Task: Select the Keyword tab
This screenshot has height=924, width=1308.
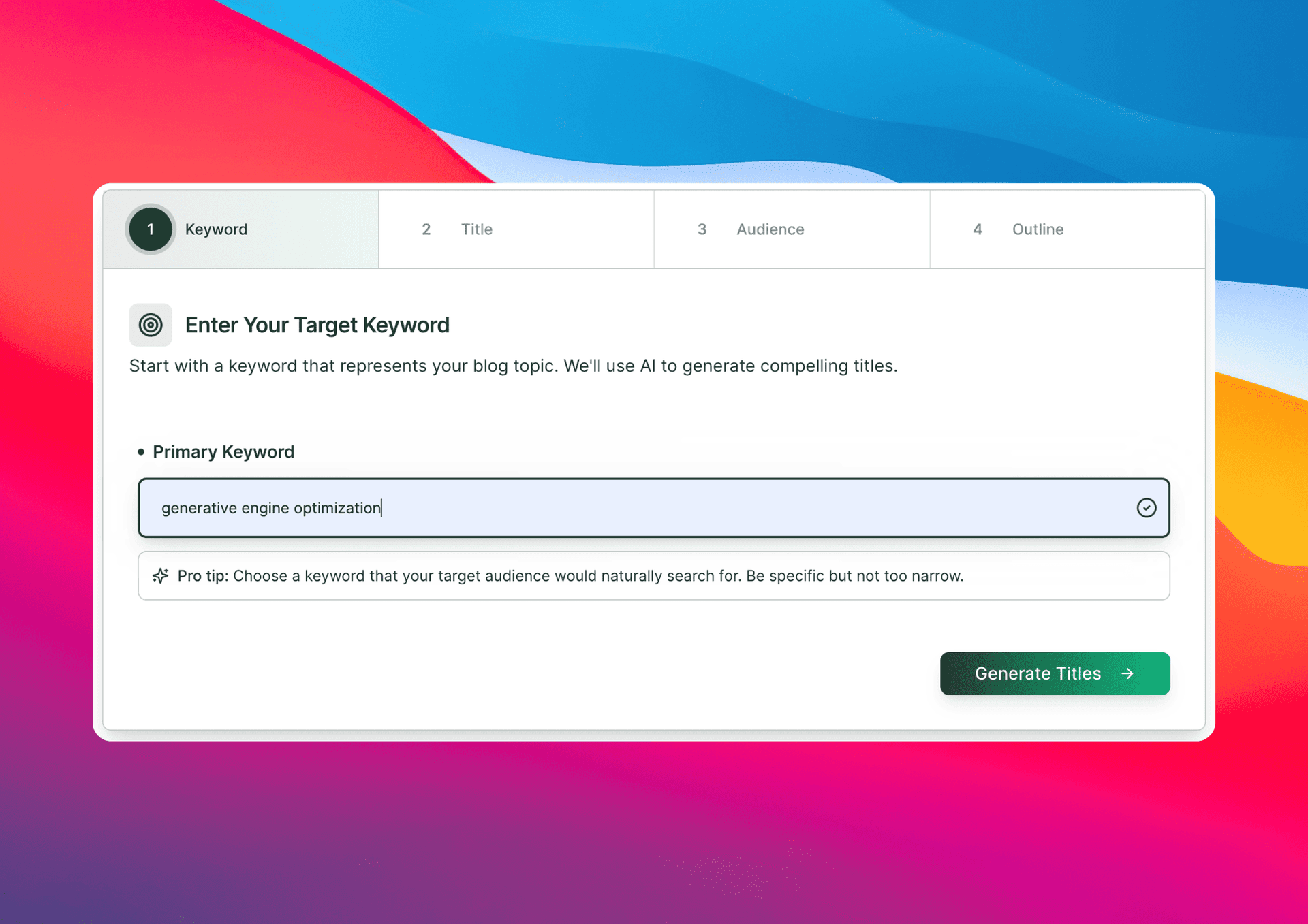Action: click(239, 229)
